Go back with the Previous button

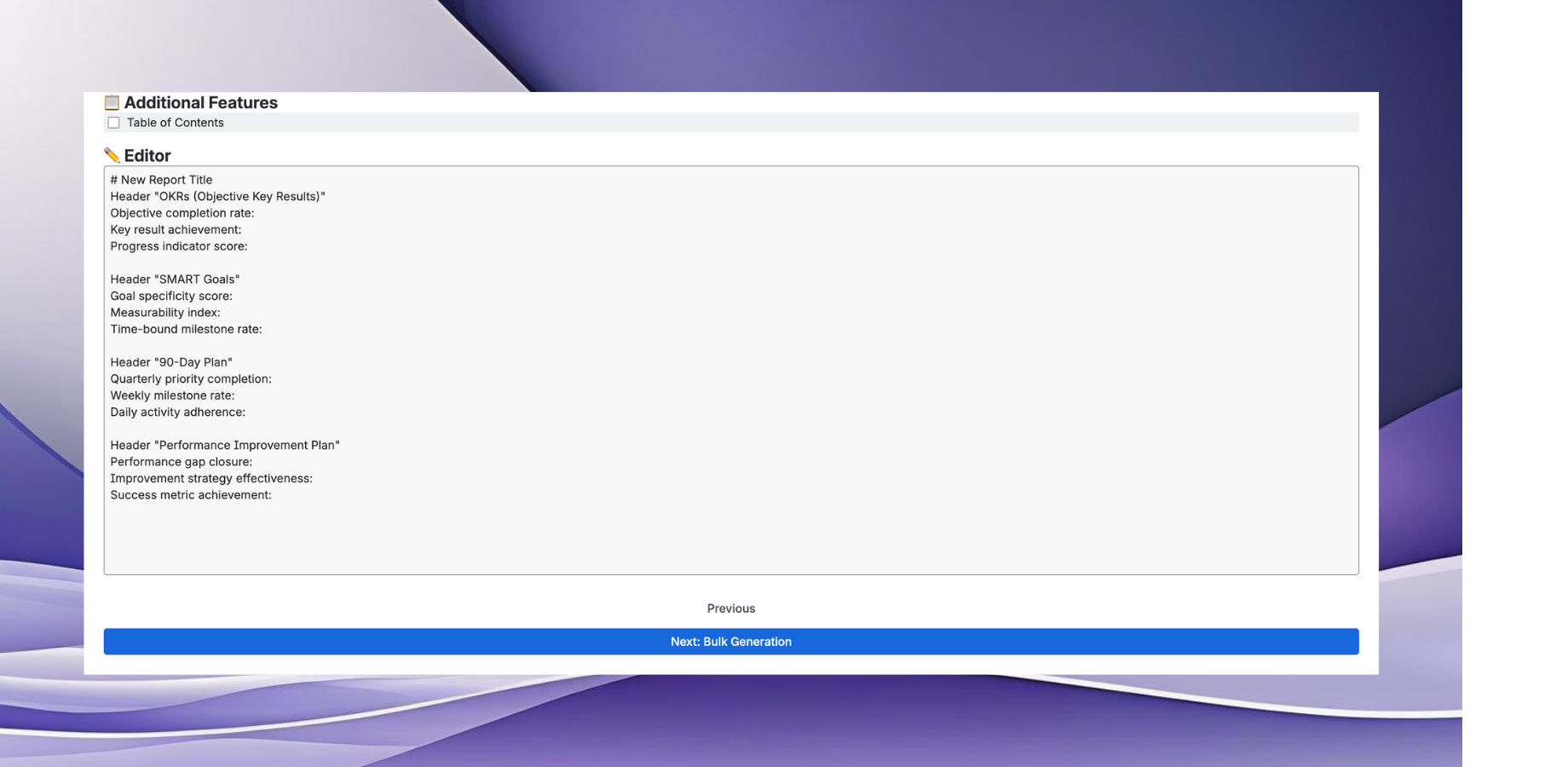[x=730, y=608]
